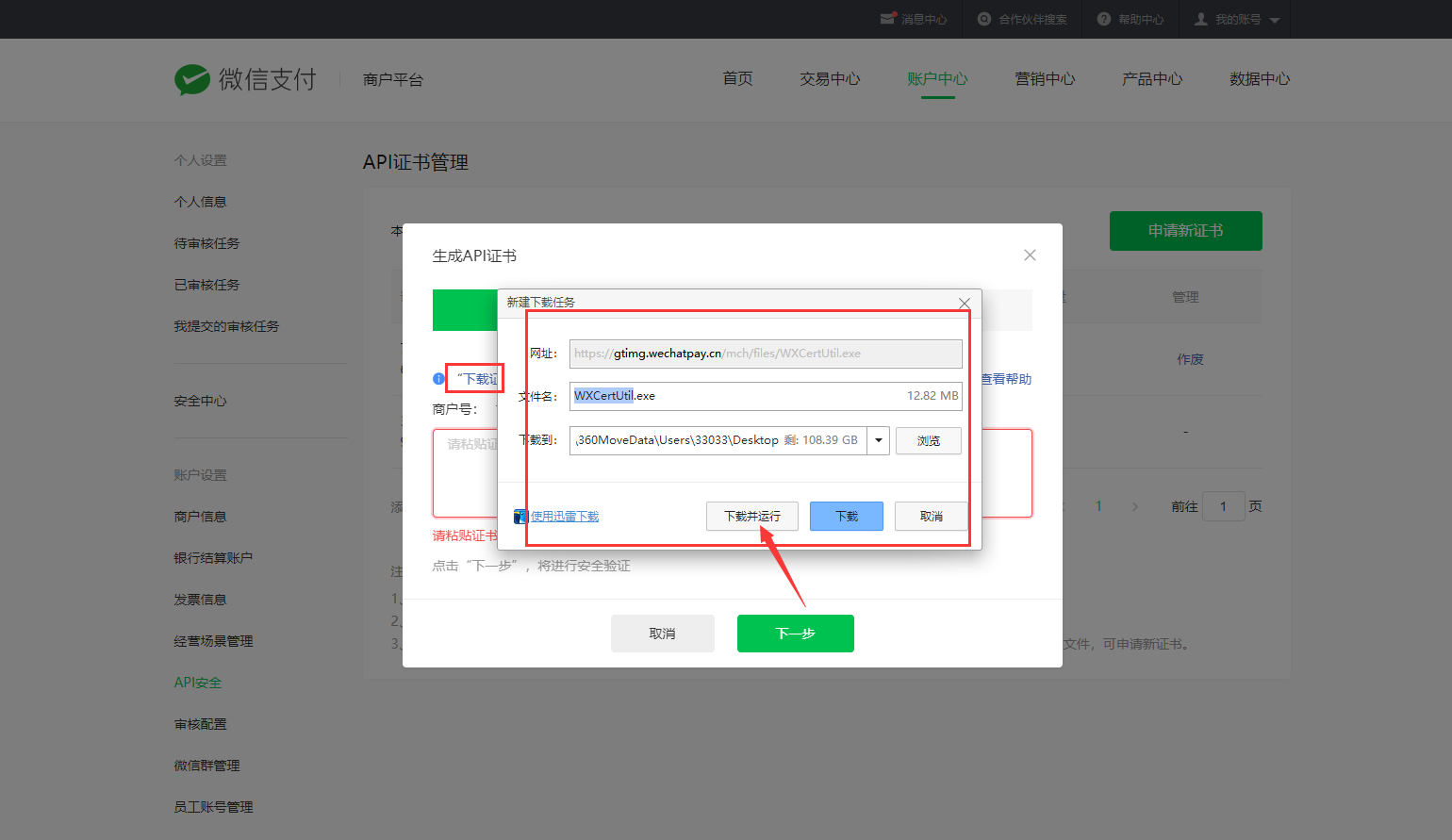The image size is (1452, 840).
Task: Switch to 交易中心 navigation tab
Action: [830, 79]
